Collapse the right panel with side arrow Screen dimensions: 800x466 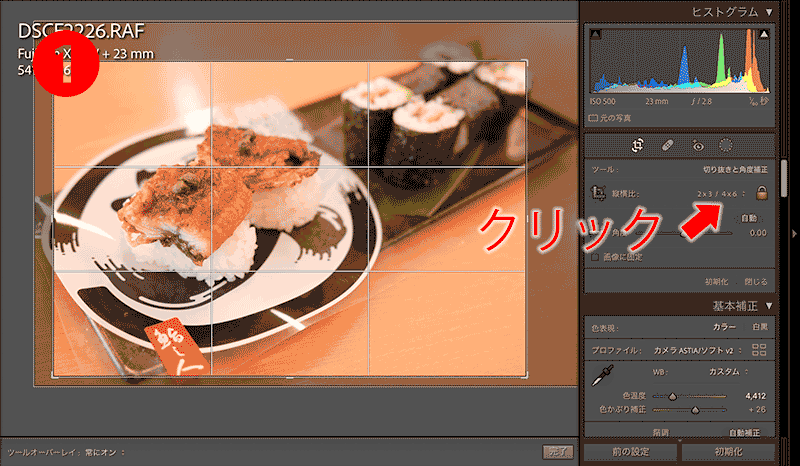(794, 234)
